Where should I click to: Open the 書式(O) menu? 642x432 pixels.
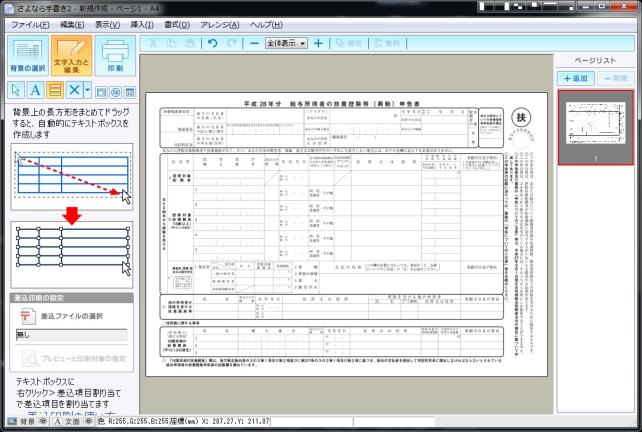tap(177, 25)
